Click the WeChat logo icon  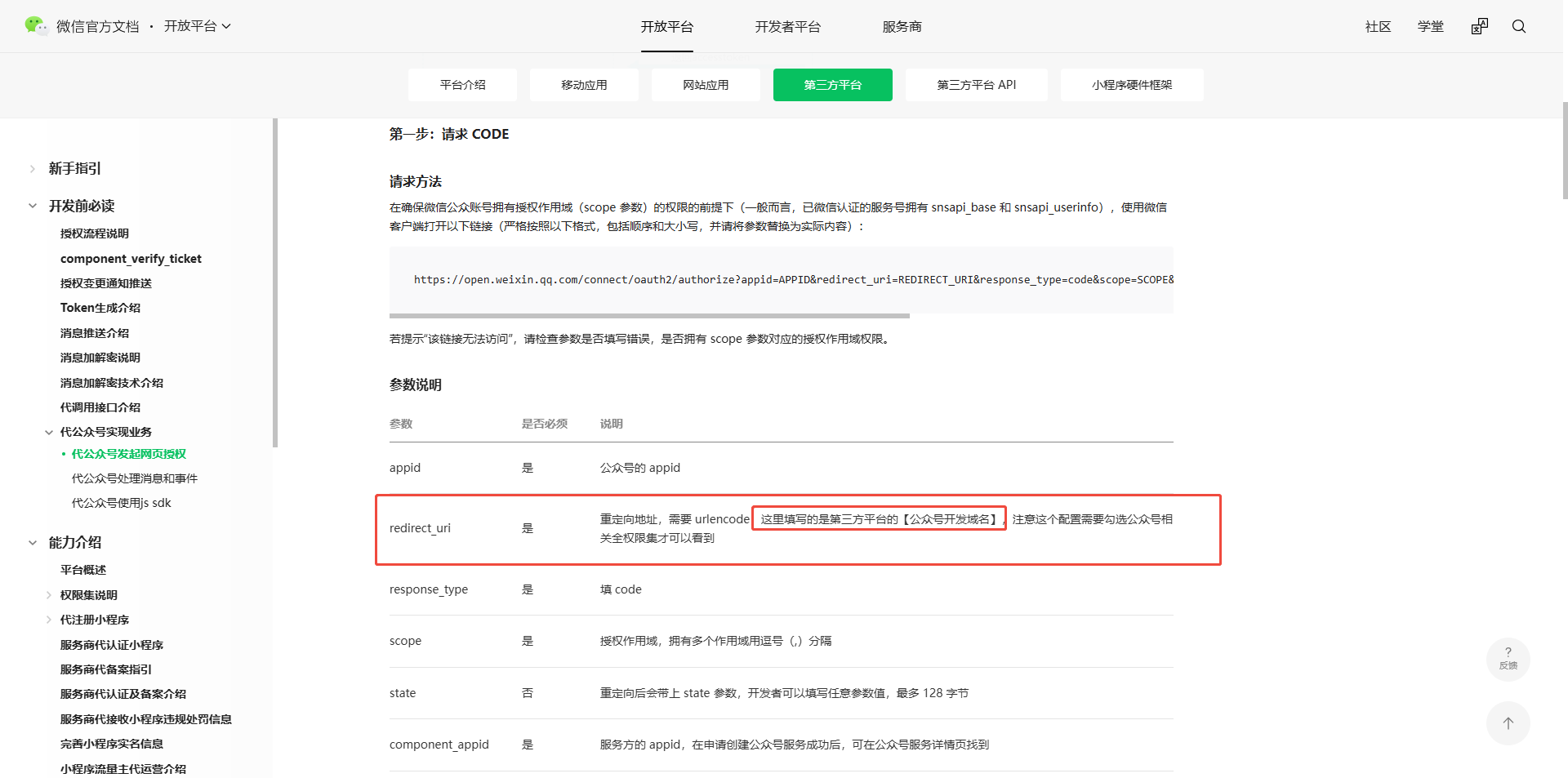(36, 26)
